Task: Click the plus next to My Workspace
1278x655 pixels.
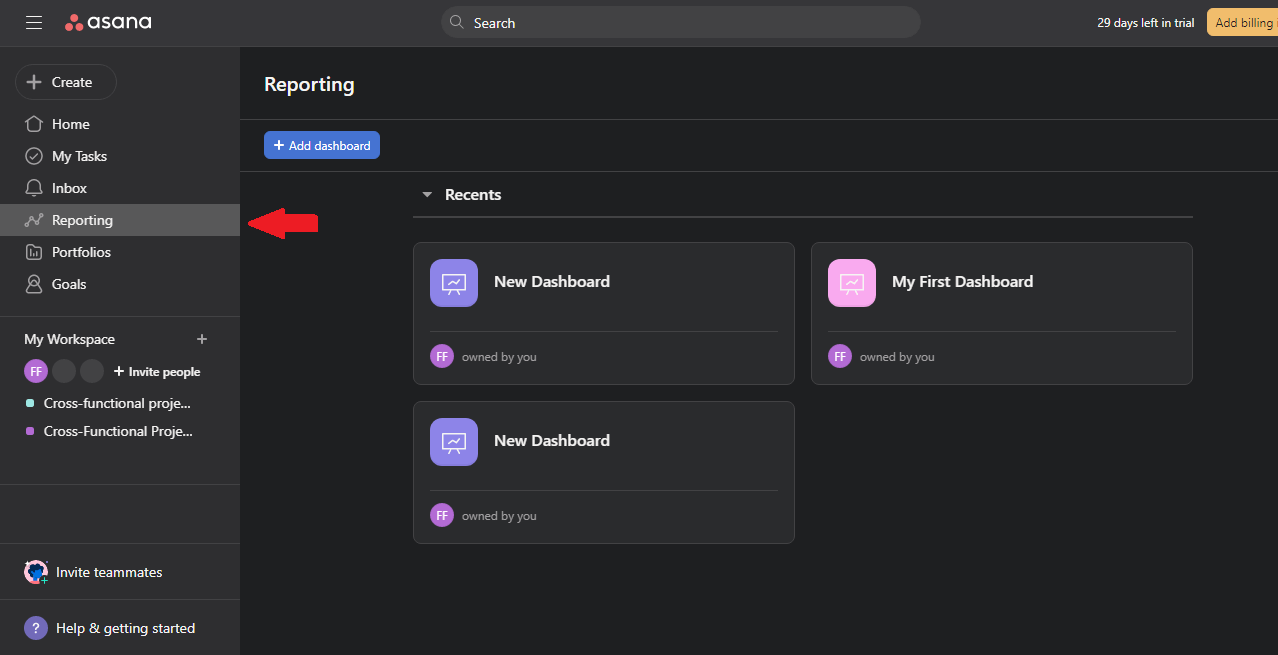Action: click(202, 339)
